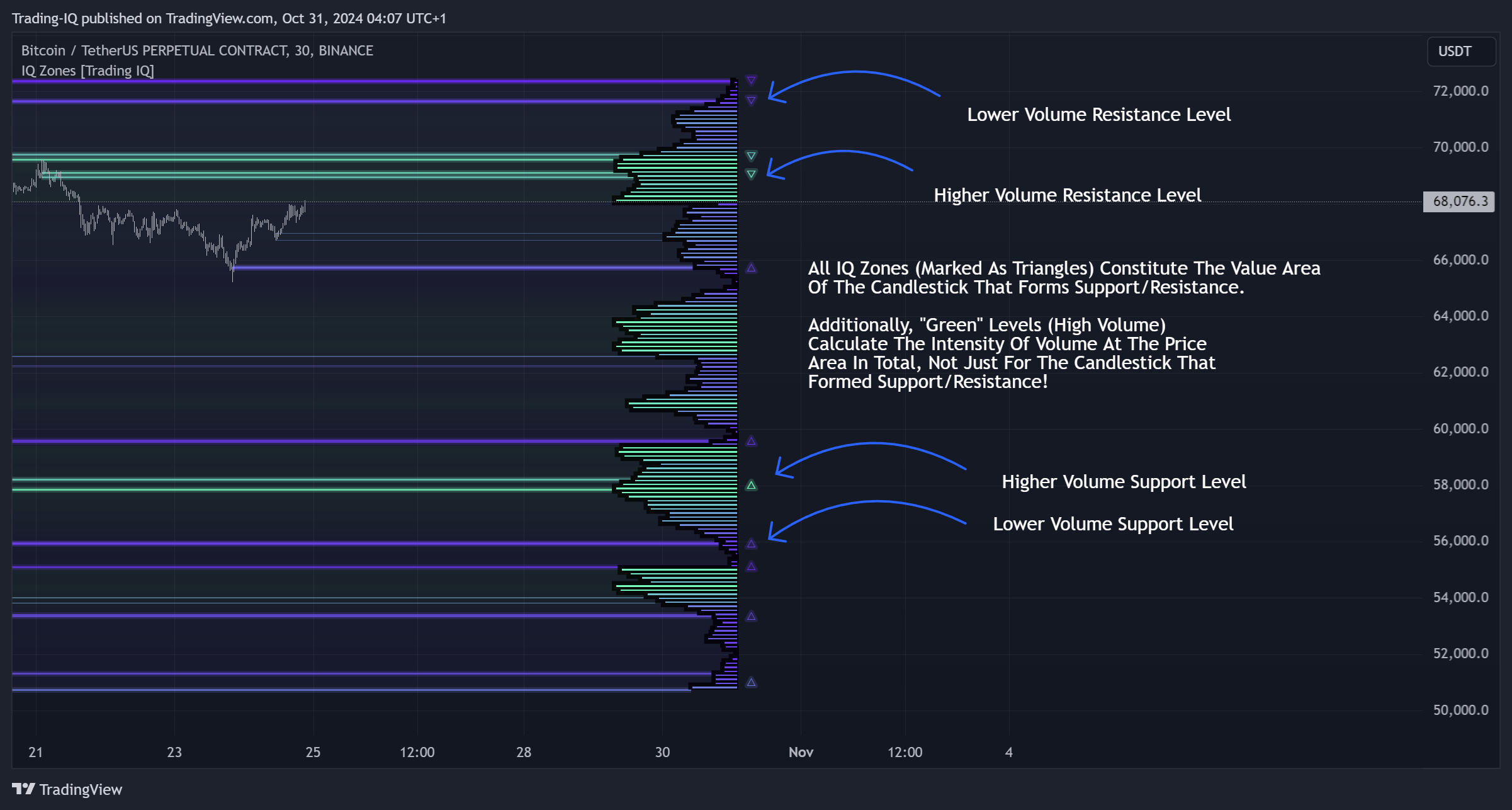Click the 66,000.0 price axis label
1512x810 pixels.
[x=1460, y=260]
